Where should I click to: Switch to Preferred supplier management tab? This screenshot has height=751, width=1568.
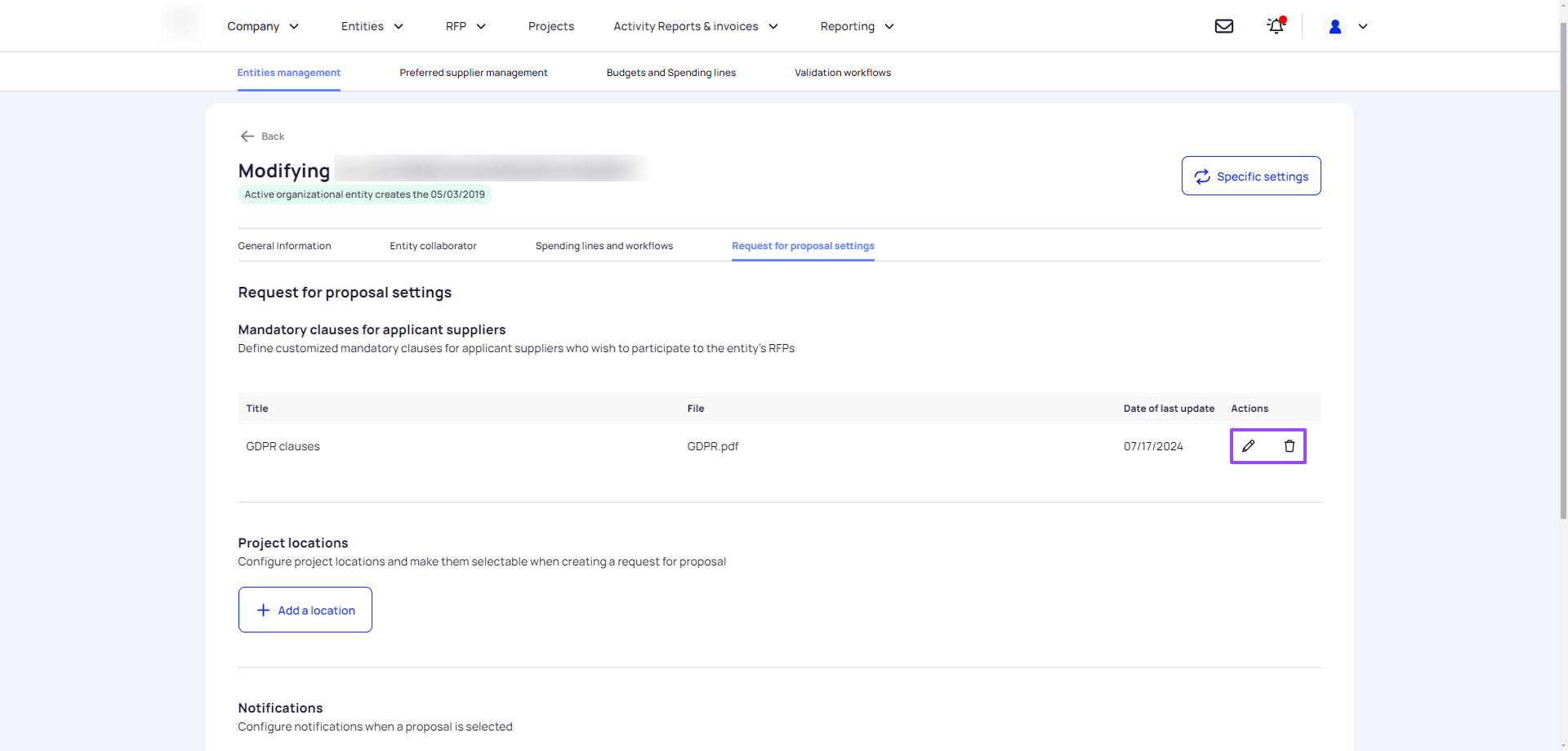(474, 73)
